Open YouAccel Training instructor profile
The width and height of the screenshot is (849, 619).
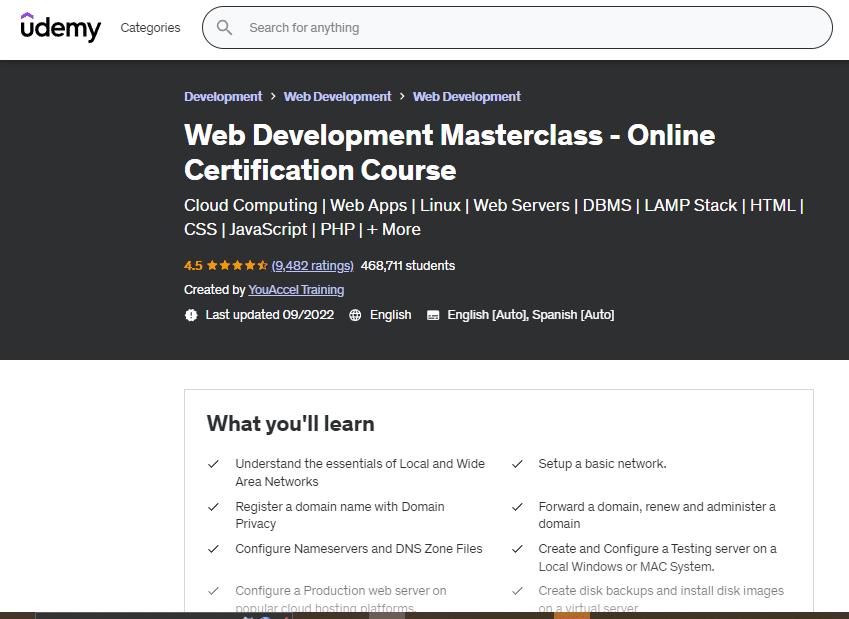pyautogui.click(x=296, y=290)
